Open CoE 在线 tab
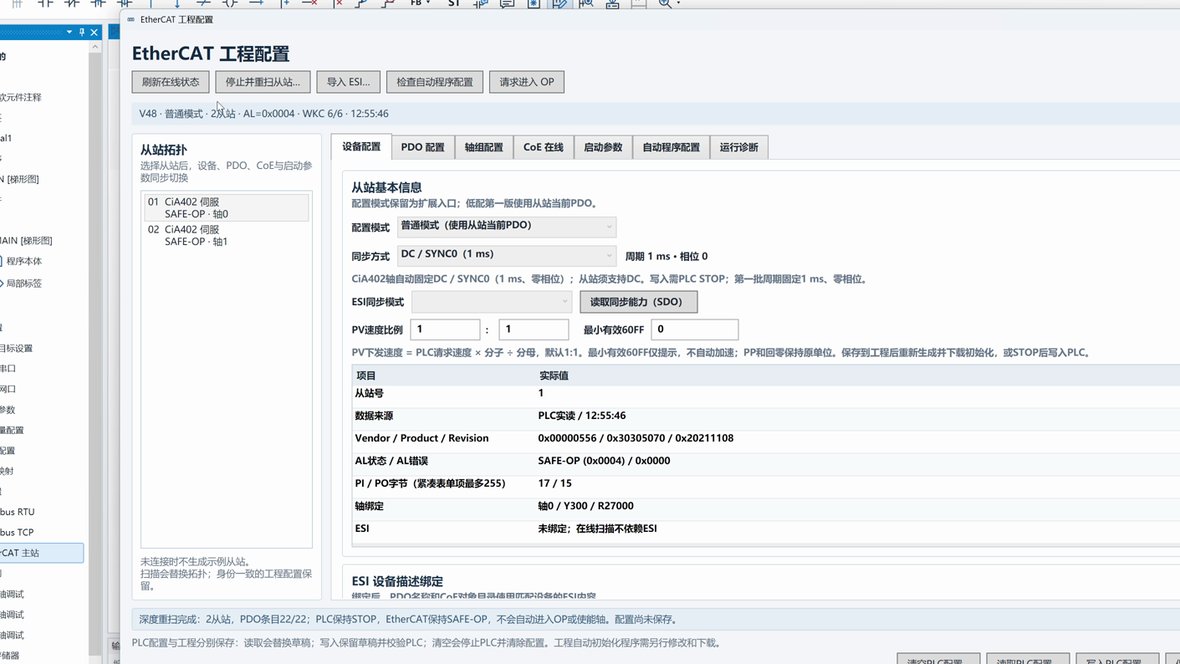Viewport: 1180px width, 664px height. [x=543, y=148]
